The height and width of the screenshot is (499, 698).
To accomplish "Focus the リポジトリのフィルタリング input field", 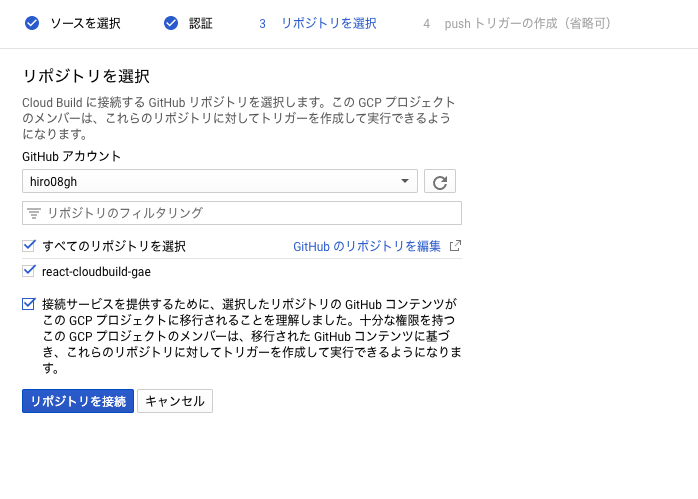I will click(242, 213).
